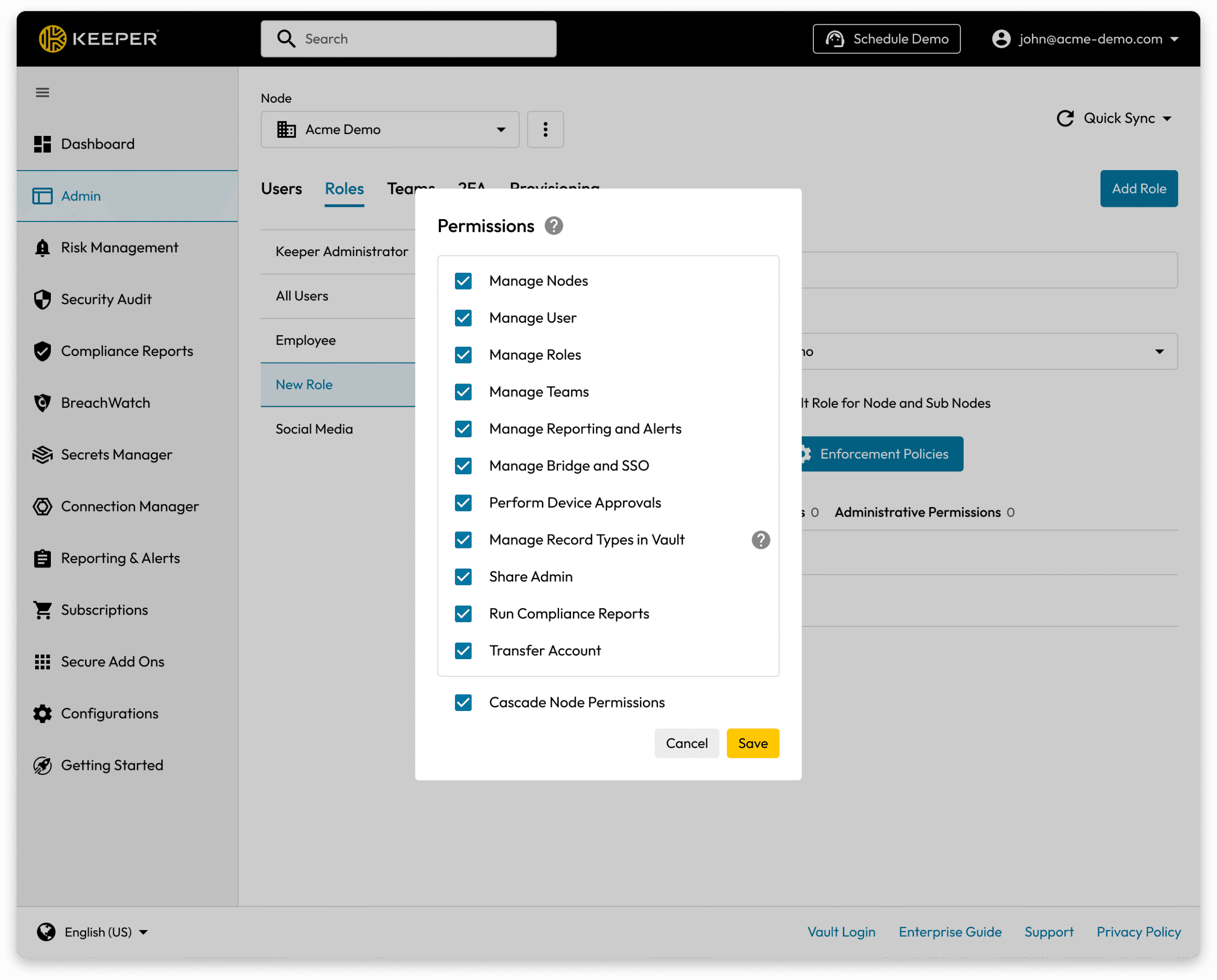Click the hamburger menu icon in the sidebar
1217x980 pixels.
pyautogui.click(x=42, y=93)
